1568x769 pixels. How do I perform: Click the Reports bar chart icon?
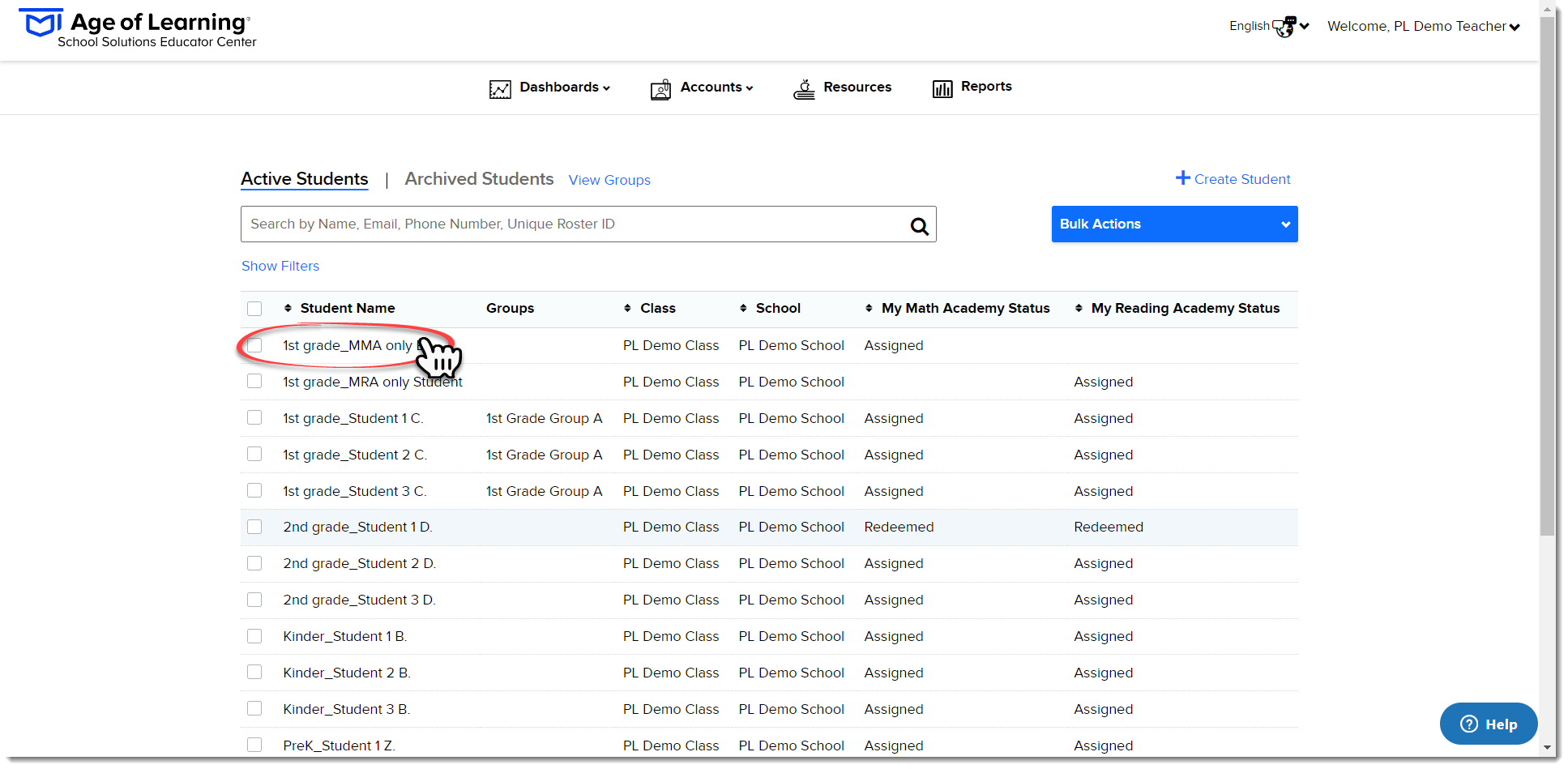(942, 89)
